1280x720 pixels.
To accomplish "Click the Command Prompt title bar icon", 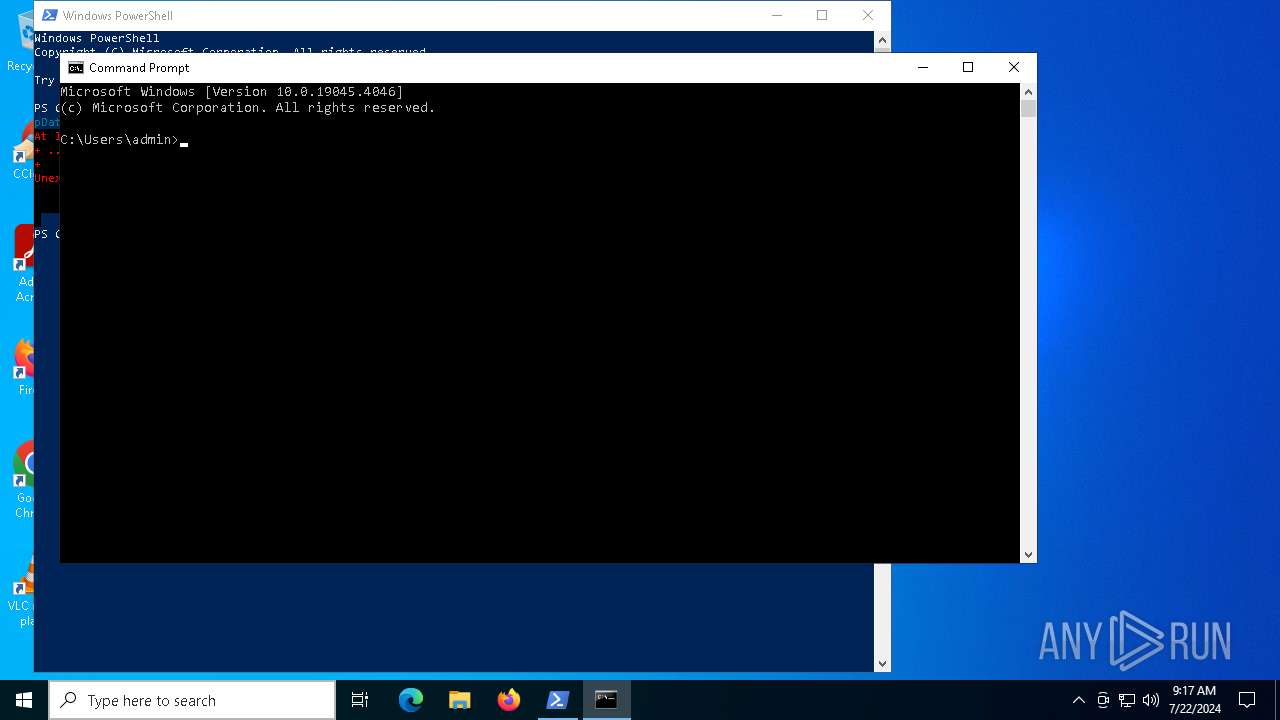I will [x=76, y=68].
